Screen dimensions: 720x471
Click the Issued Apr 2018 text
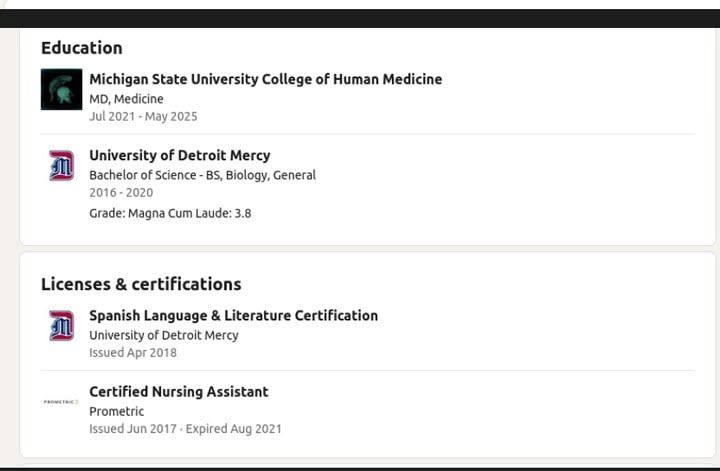coord(133,353)
